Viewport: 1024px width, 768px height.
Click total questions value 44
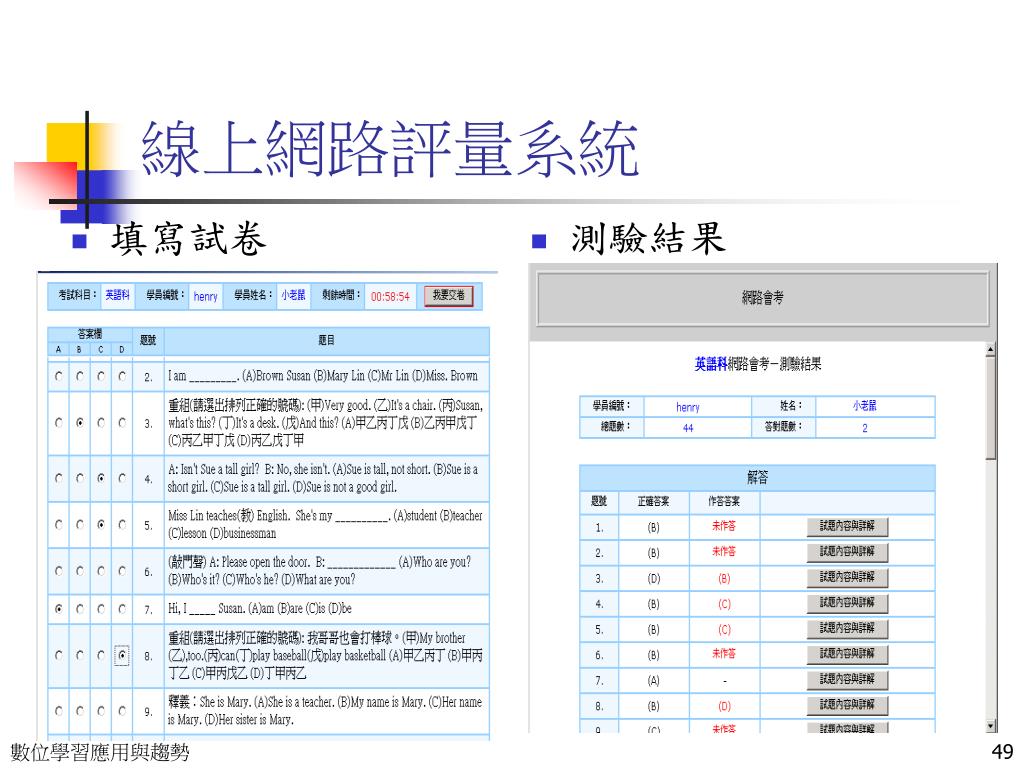click(688, 428)
